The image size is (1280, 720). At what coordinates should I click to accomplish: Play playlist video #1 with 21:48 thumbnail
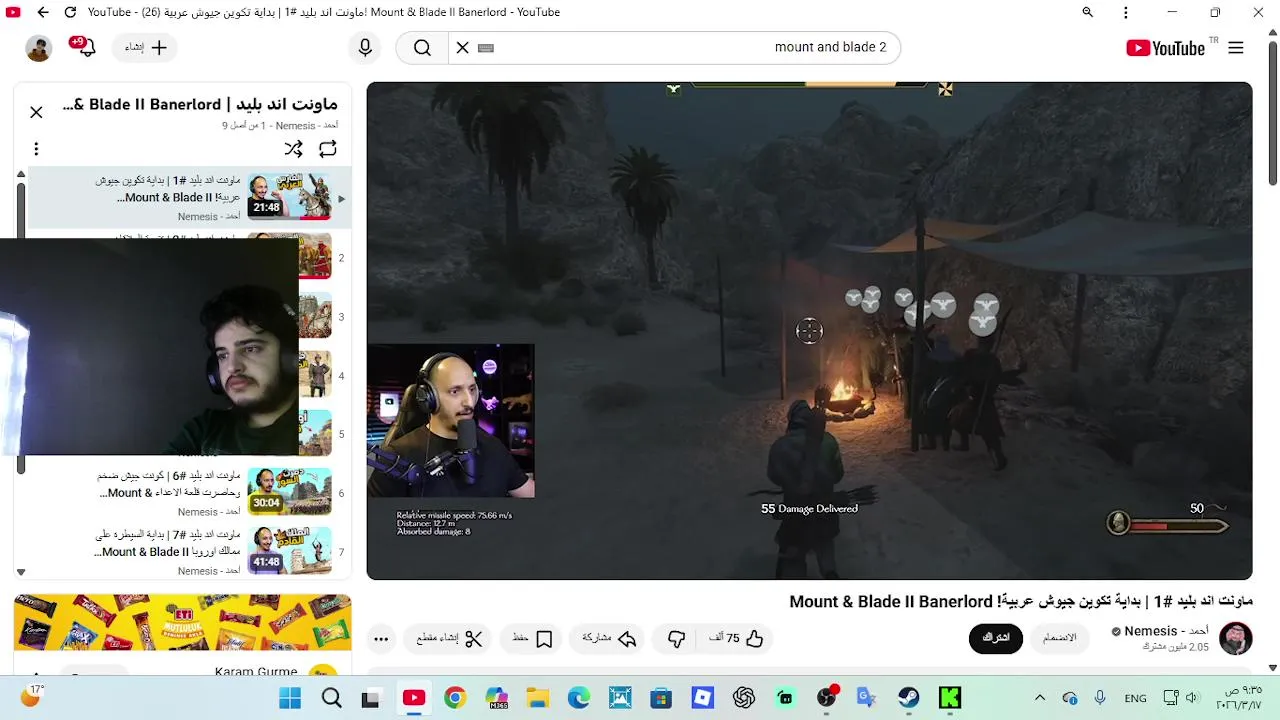pyautogui.click(x=289, y=197)
